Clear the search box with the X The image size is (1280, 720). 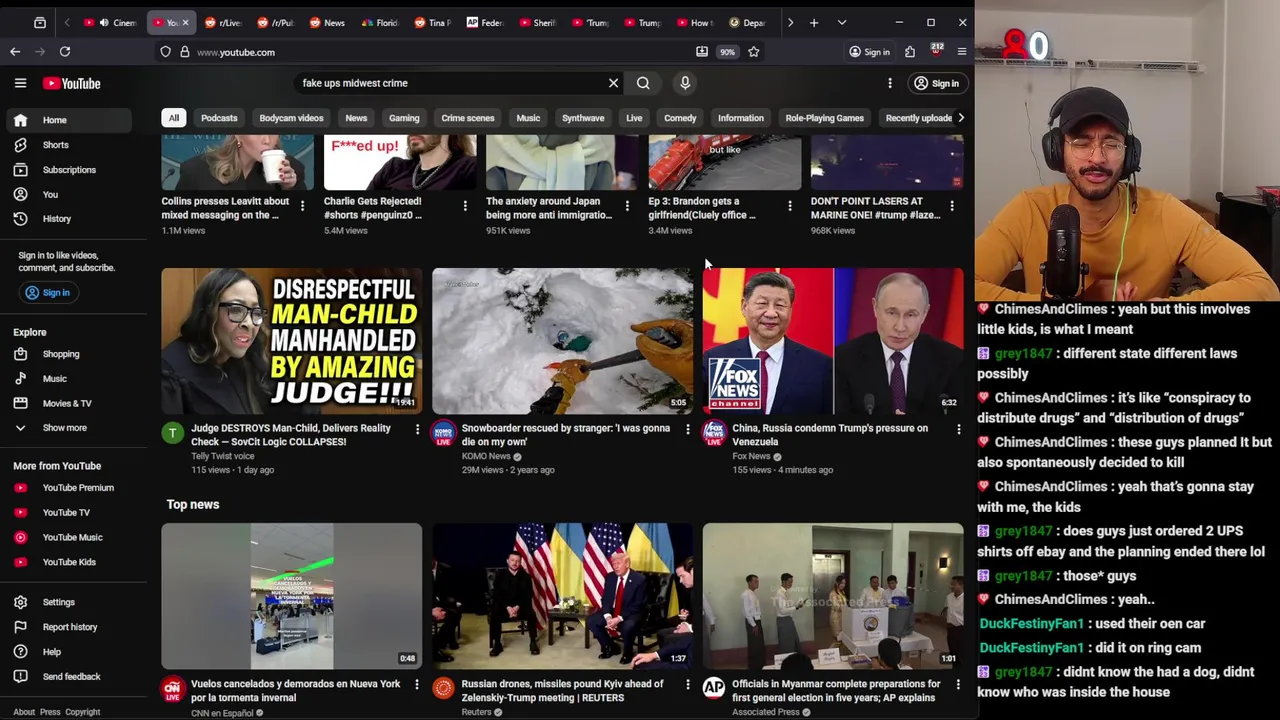coord(613,83)
